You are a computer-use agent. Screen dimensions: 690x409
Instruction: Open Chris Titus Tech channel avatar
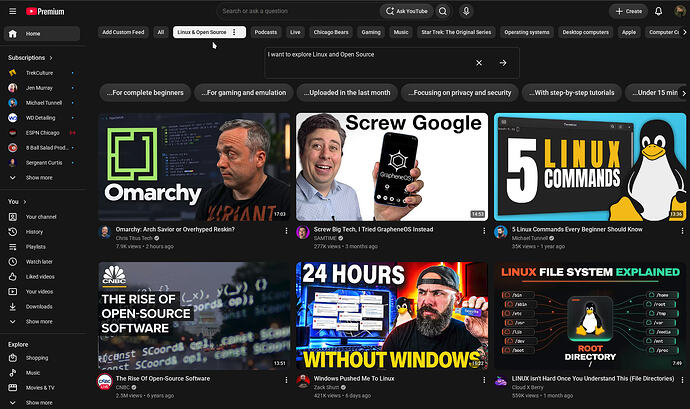(105, 232)
